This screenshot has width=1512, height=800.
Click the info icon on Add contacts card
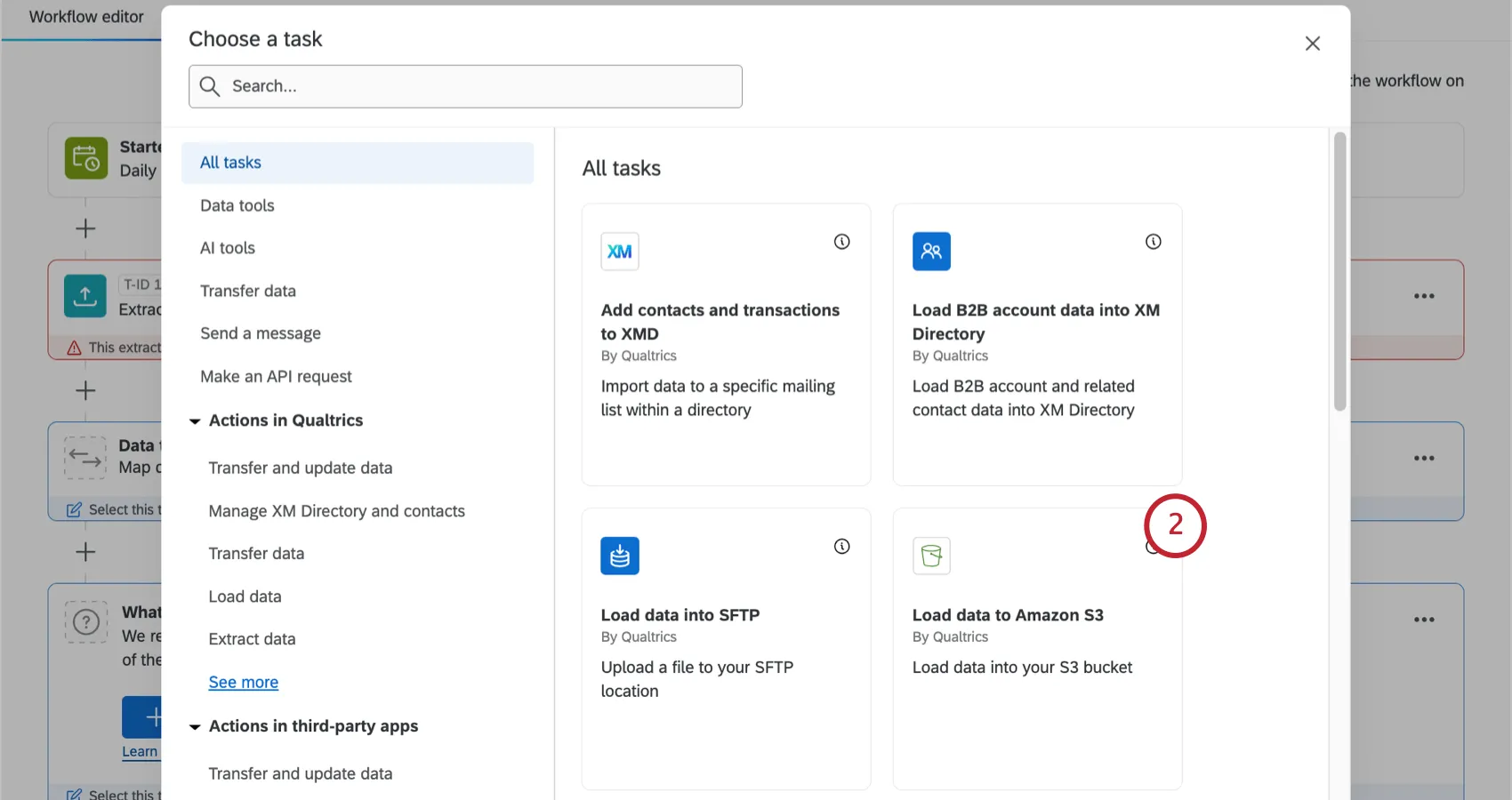coord(841,241)
